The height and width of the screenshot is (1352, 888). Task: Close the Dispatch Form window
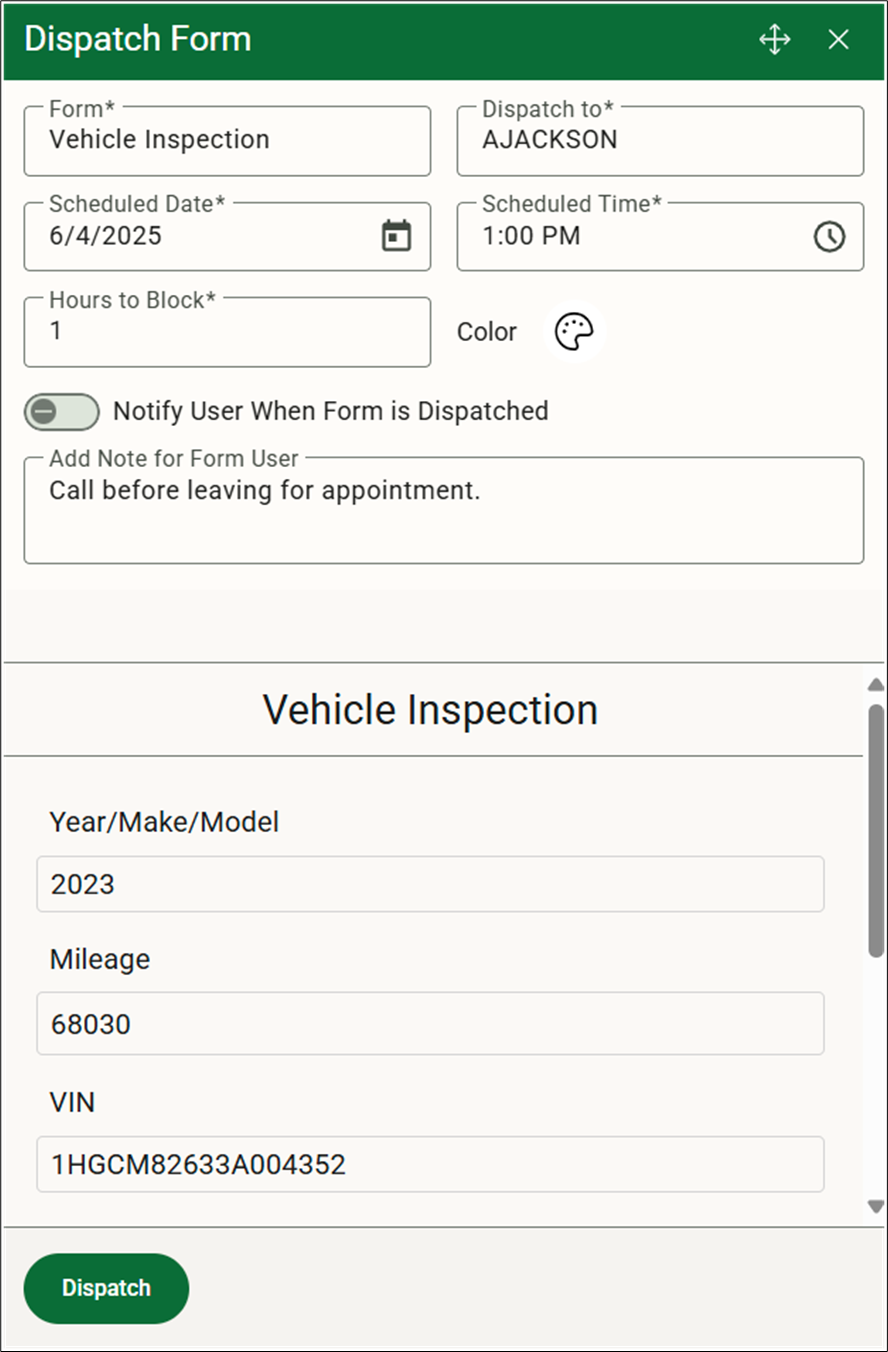[x=838, y=39]
